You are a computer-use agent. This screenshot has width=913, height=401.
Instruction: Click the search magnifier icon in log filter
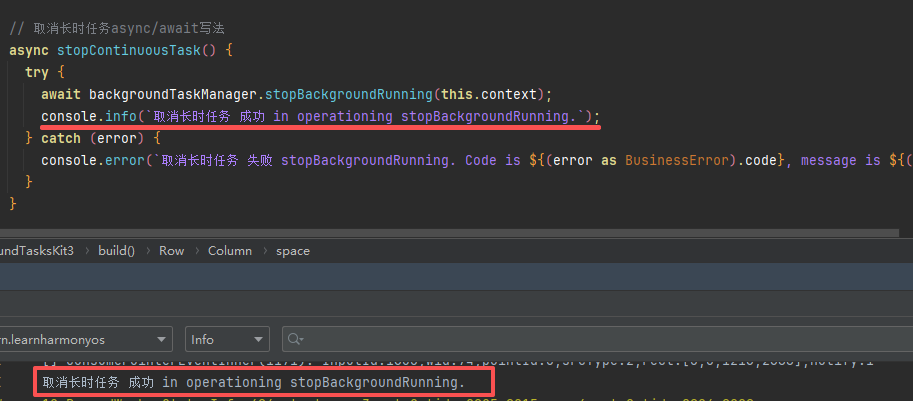296,339
